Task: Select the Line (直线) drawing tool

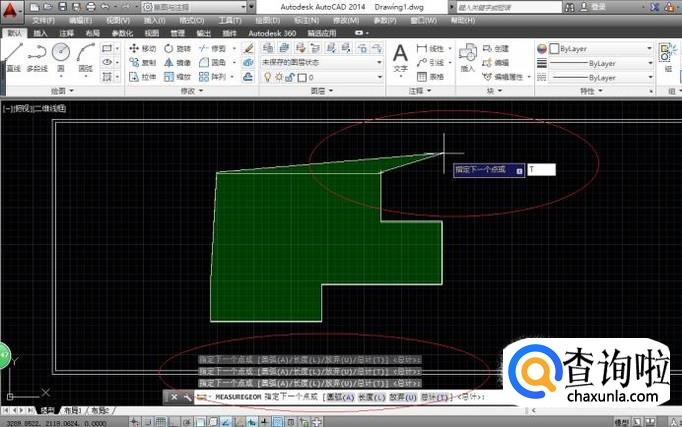Action: tap(13, 56)
